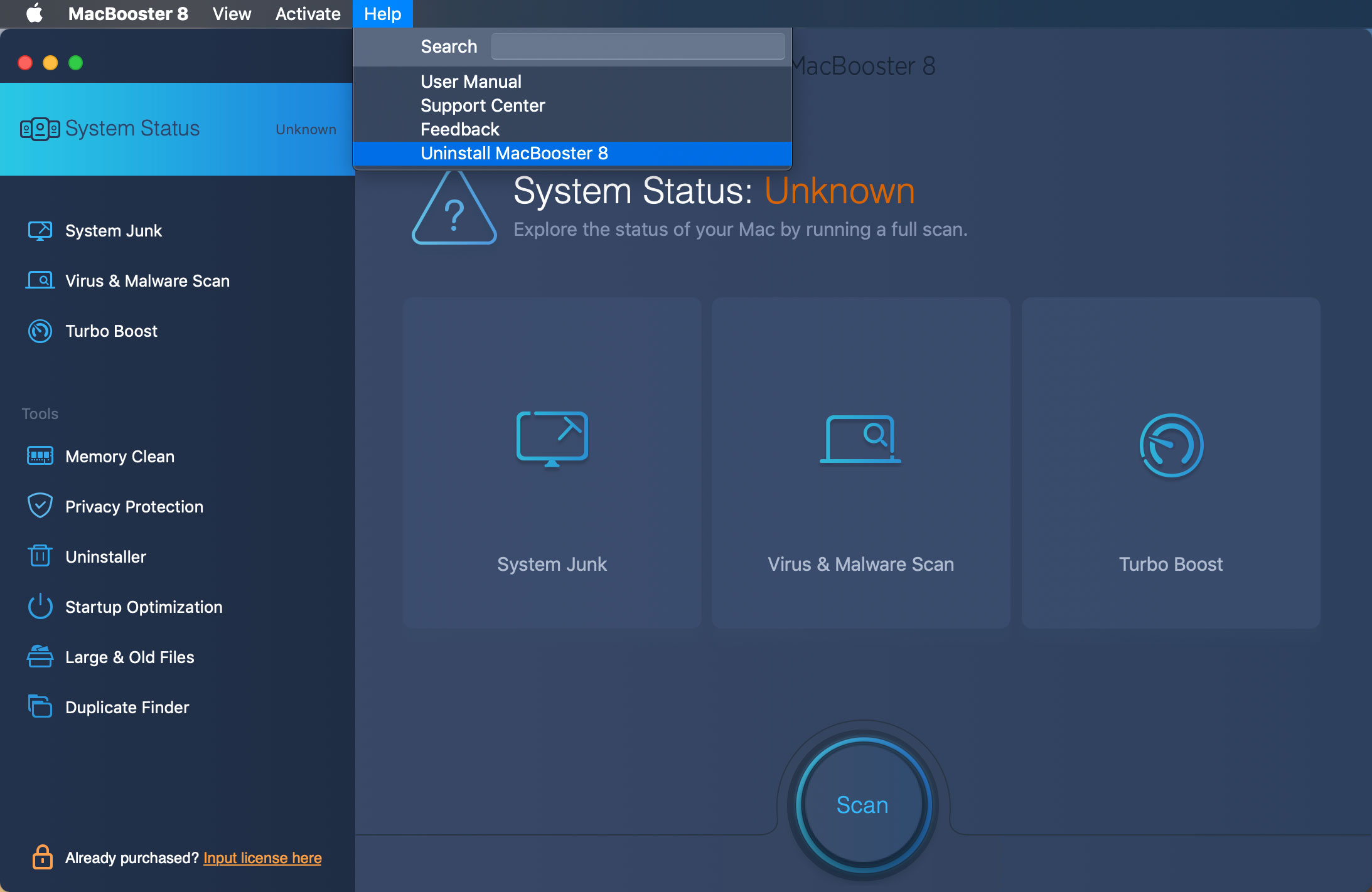Click the System Status sidebar icon
1372x892 pixels.
pos(40,129)
